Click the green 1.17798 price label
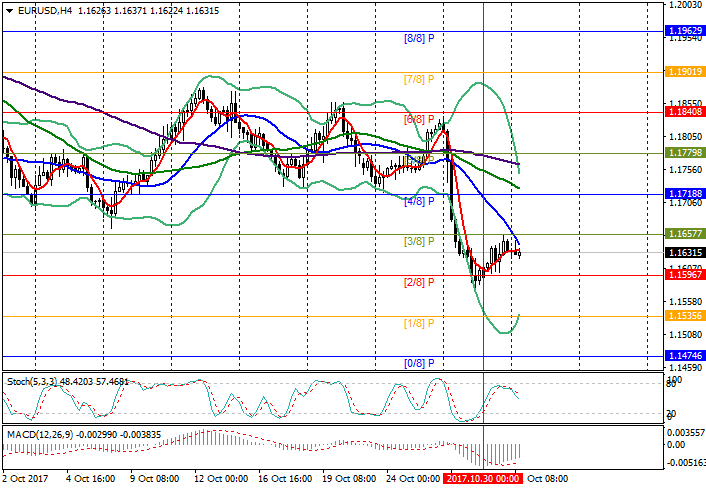Viewport: 706px width, 490px height. tap(684, 152)
